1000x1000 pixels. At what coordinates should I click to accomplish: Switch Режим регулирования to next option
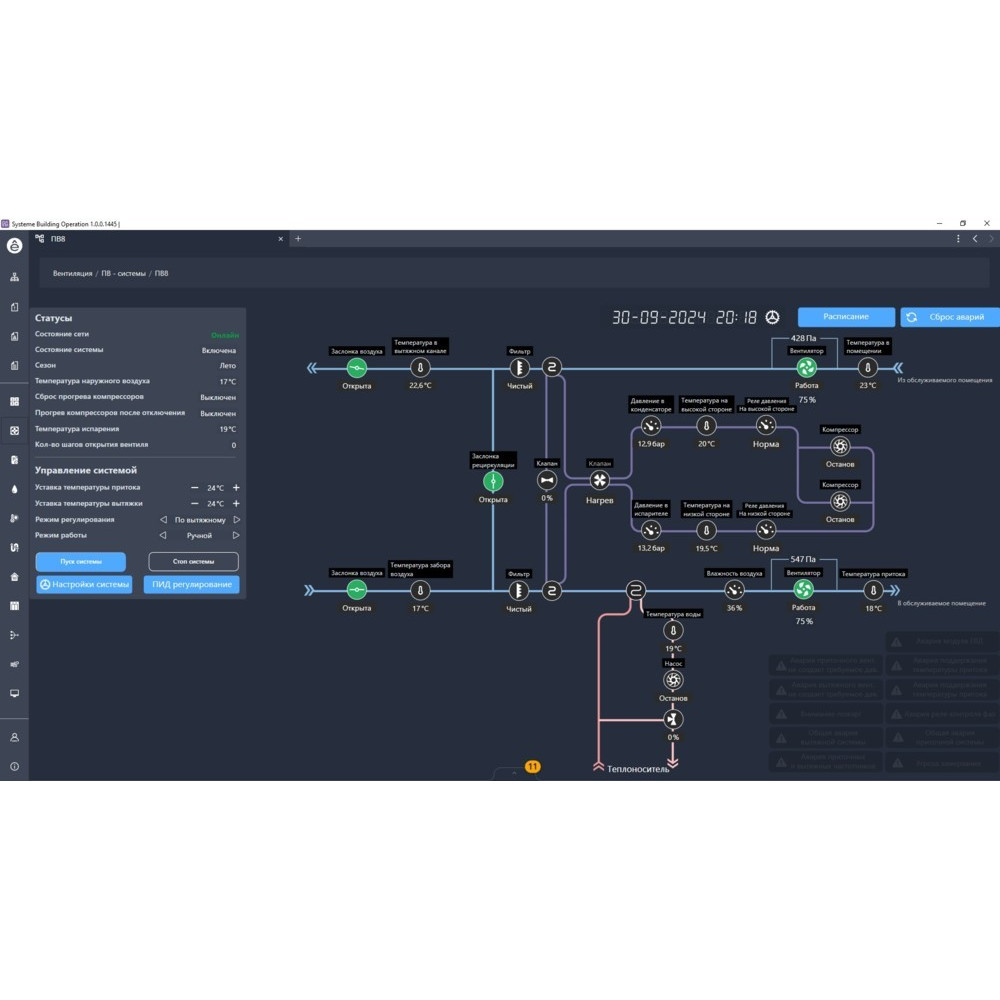237,520
